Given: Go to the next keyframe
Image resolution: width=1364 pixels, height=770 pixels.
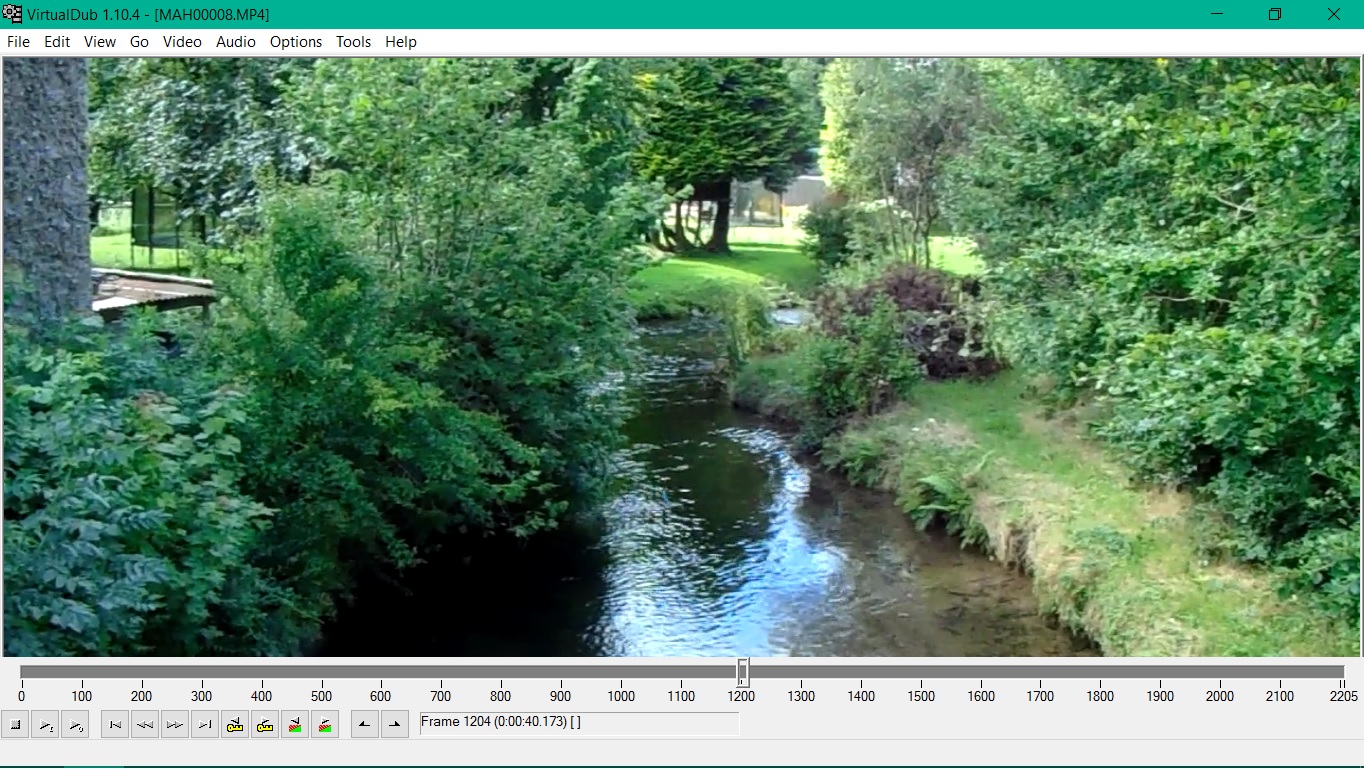Looking at the screenshot, I should (265, 725).
